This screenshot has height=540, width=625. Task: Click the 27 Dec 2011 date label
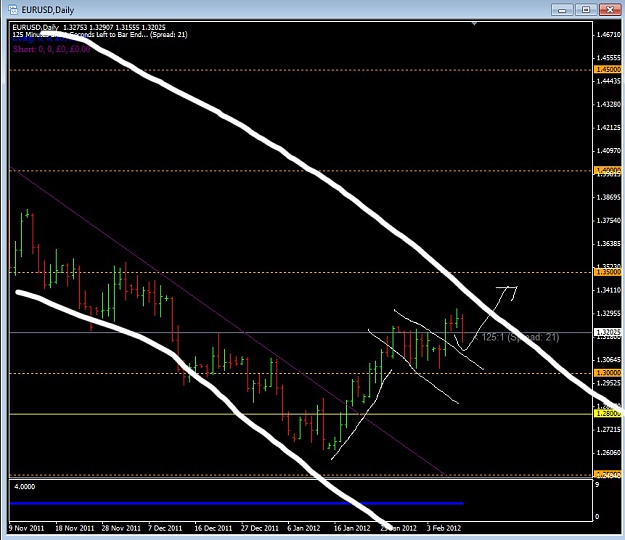(260, 528)
